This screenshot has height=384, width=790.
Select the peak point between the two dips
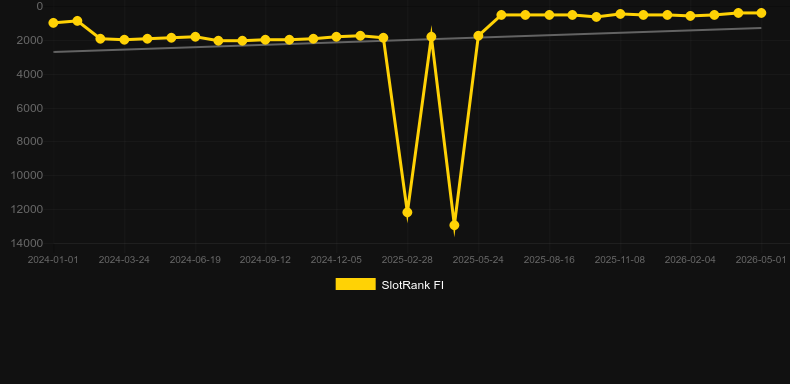pyautogui.click(x=431, y=36)
